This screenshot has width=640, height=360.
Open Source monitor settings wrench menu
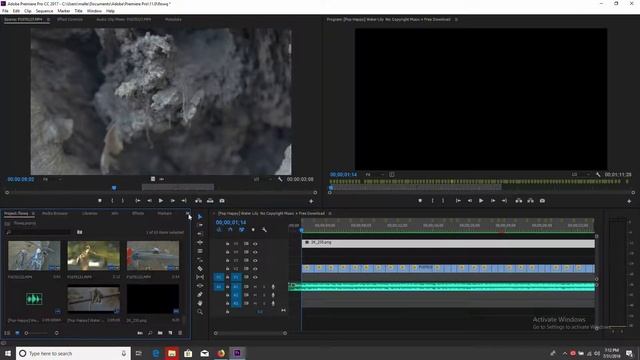[280, 179]
